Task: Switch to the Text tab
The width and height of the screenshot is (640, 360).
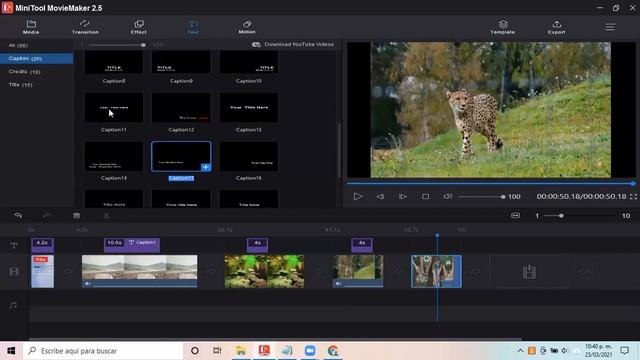Action: pos(193,27)
